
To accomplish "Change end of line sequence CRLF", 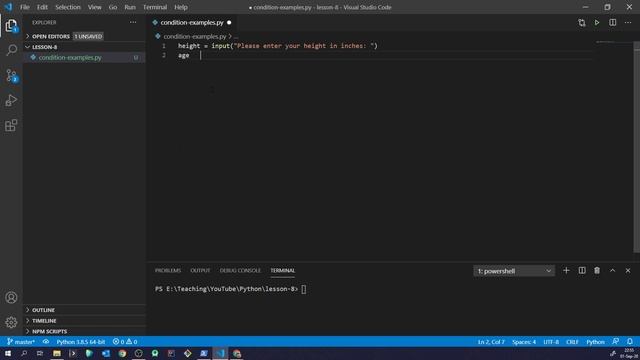I will [x=572, y=342].
